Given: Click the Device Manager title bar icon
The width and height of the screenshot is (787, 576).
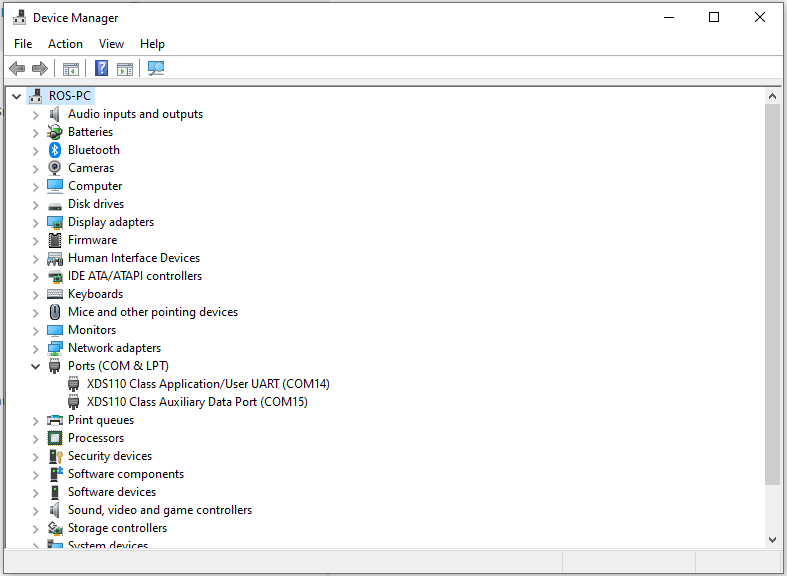Looking at the screenshot, I should 20,18.
